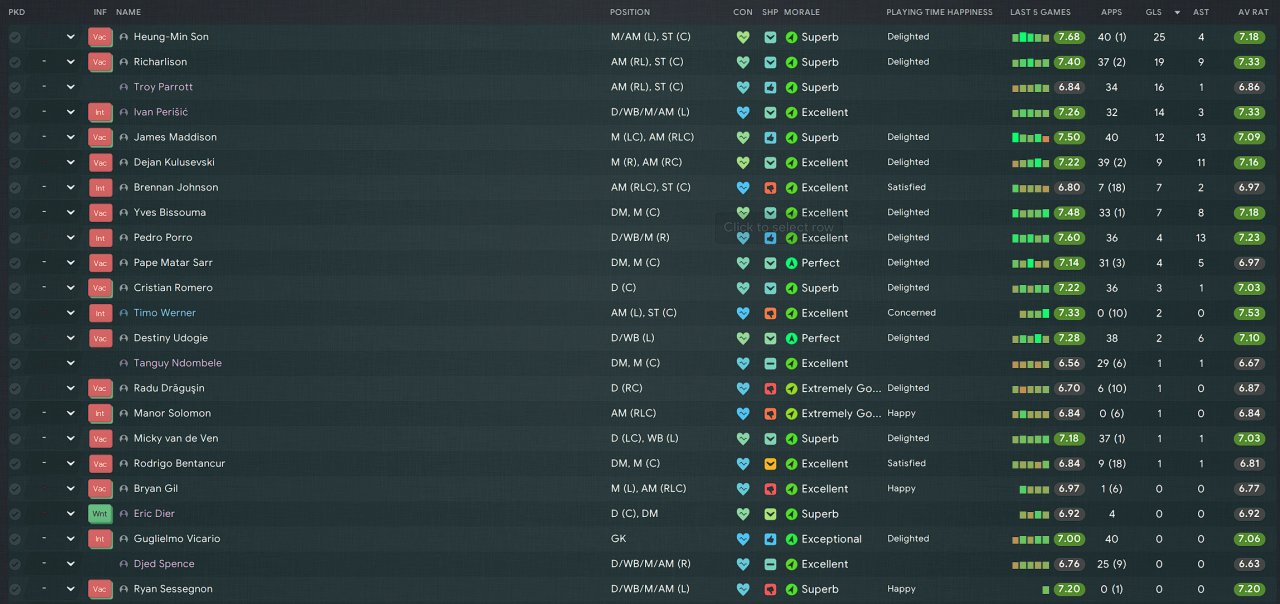
Task: Open the dropdown chevron on Timo Werner's row
Action: (71, 313)
